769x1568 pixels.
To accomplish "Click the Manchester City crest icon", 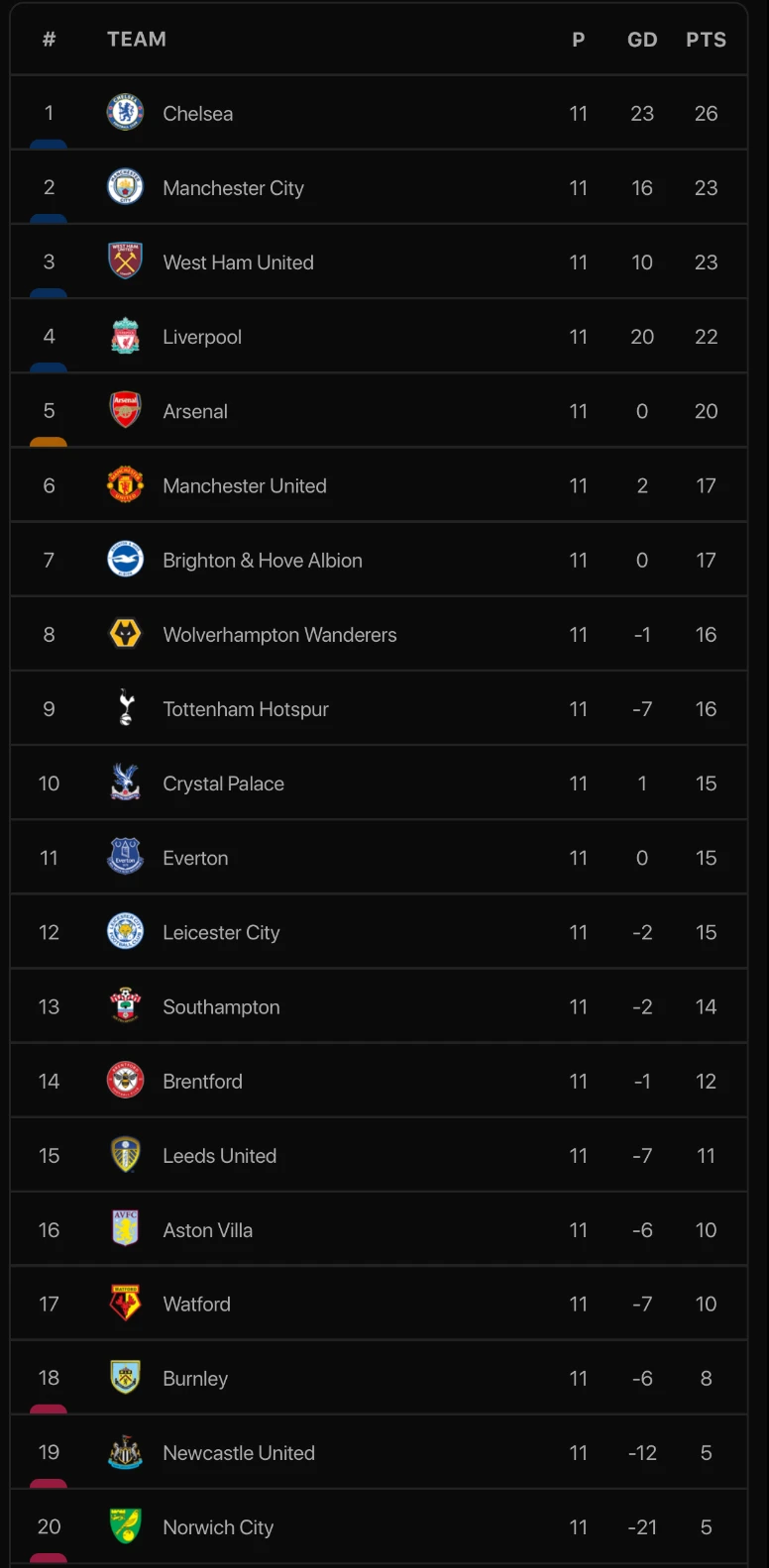I will [125, 187].
